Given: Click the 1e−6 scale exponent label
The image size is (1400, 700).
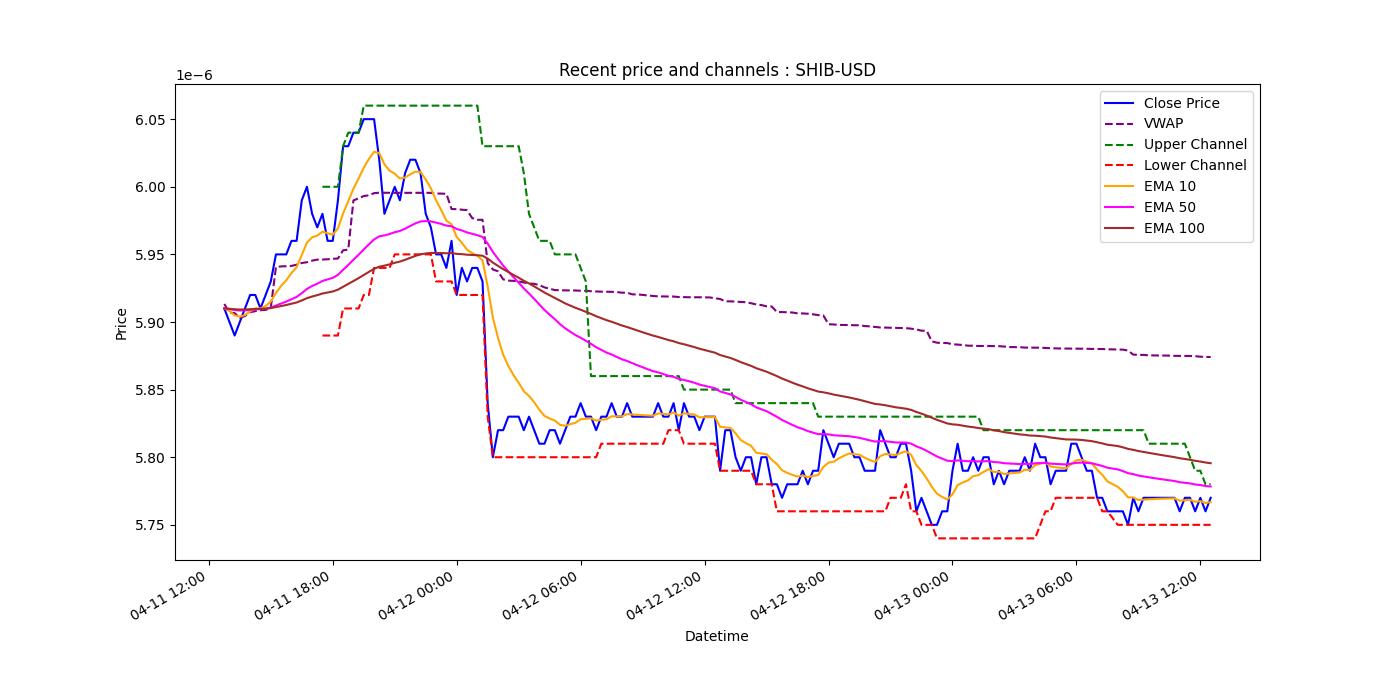Looking at the screenshot, I should click(x=194, y=75).
